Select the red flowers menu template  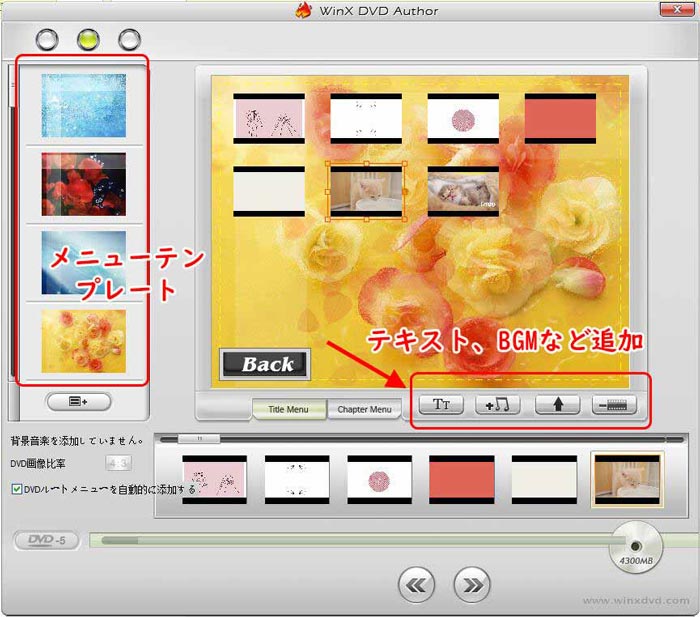click(84, 184)
